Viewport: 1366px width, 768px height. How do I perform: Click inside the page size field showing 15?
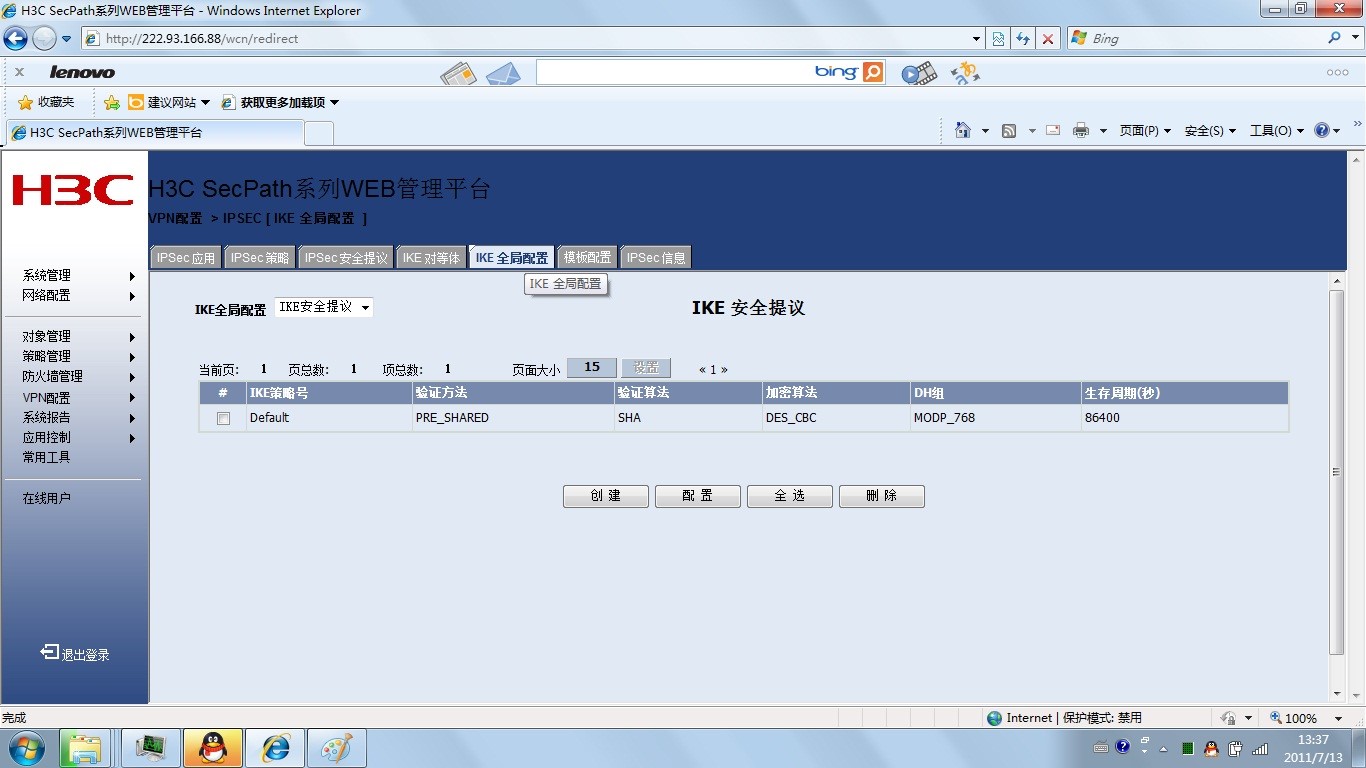coord(590,367)
